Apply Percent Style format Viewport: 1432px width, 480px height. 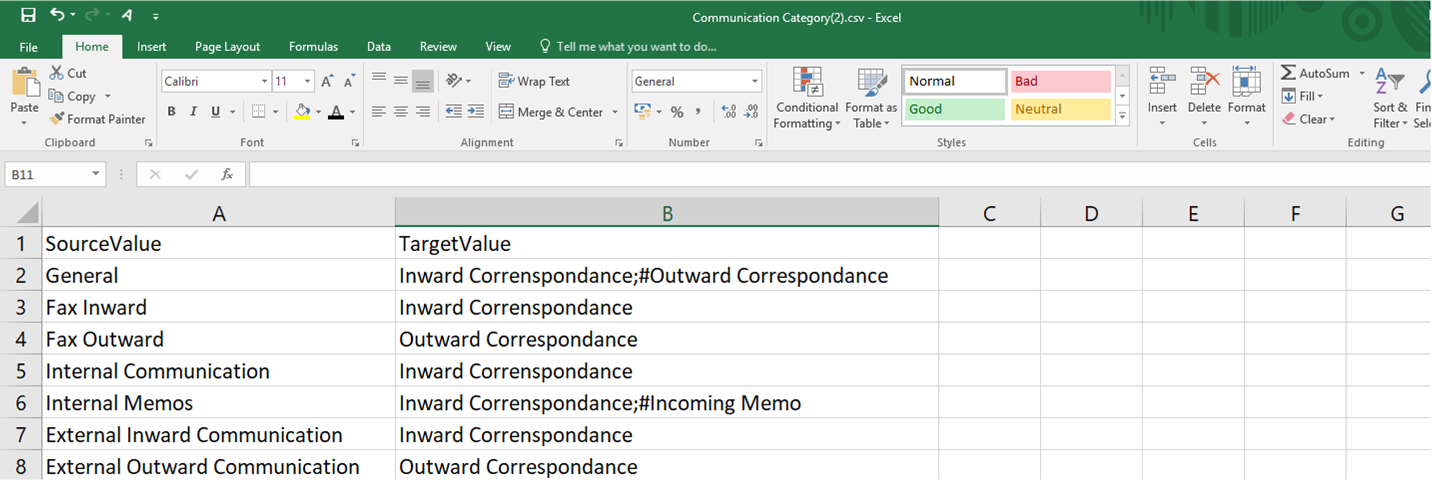pos(677,111)
